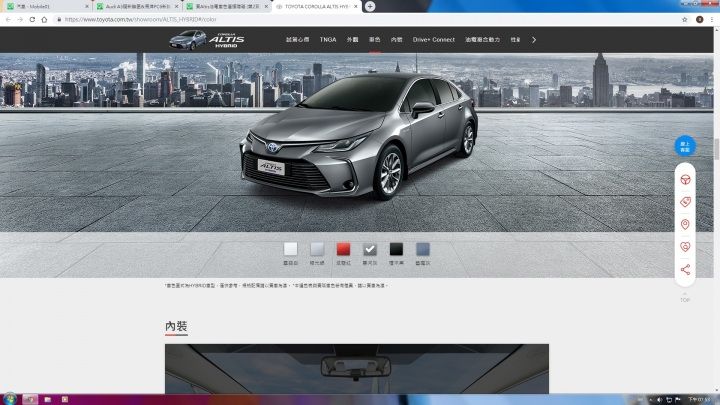
Task: Choose the blue-grey car color swatch
Action: point(422,249)
